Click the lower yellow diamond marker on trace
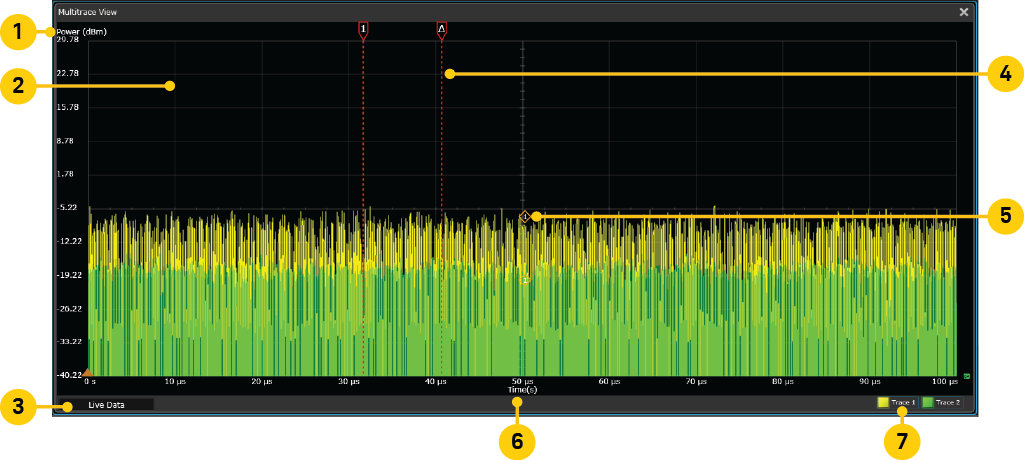The height and width of the screenshot is (460, 1024). pyautogui.click(x=524, y=280)
